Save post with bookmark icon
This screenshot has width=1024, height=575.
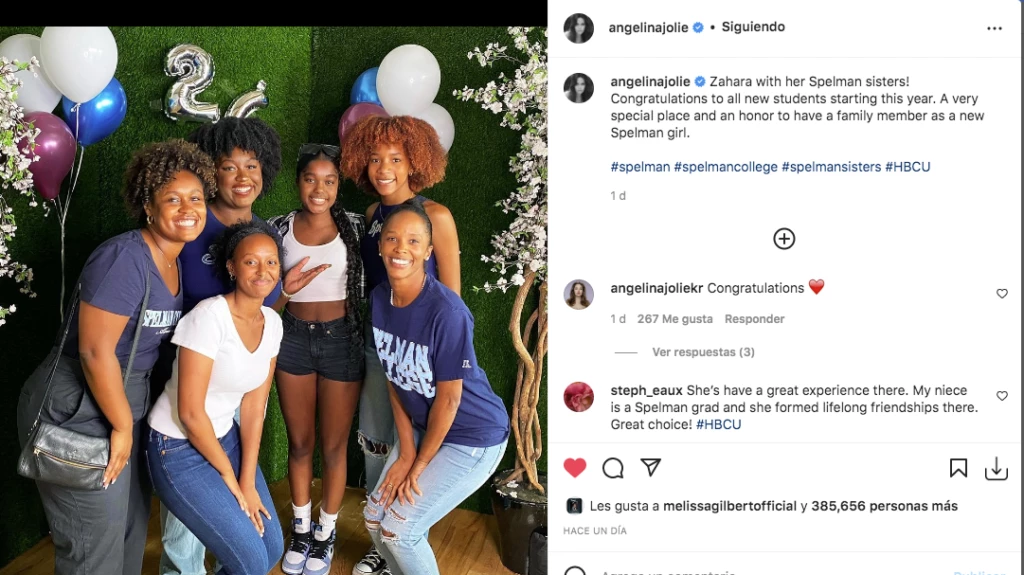tap(958, 468)
